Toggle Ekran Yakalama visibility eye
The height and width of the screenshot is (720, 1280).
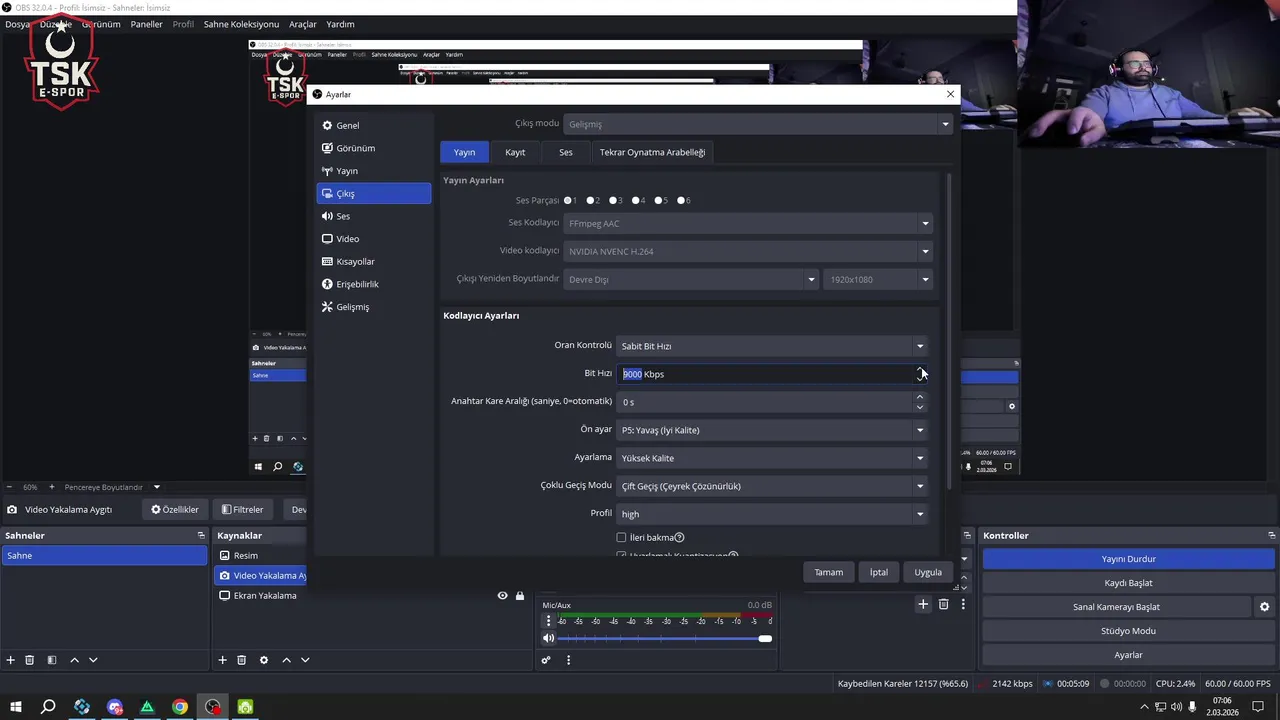502,596
